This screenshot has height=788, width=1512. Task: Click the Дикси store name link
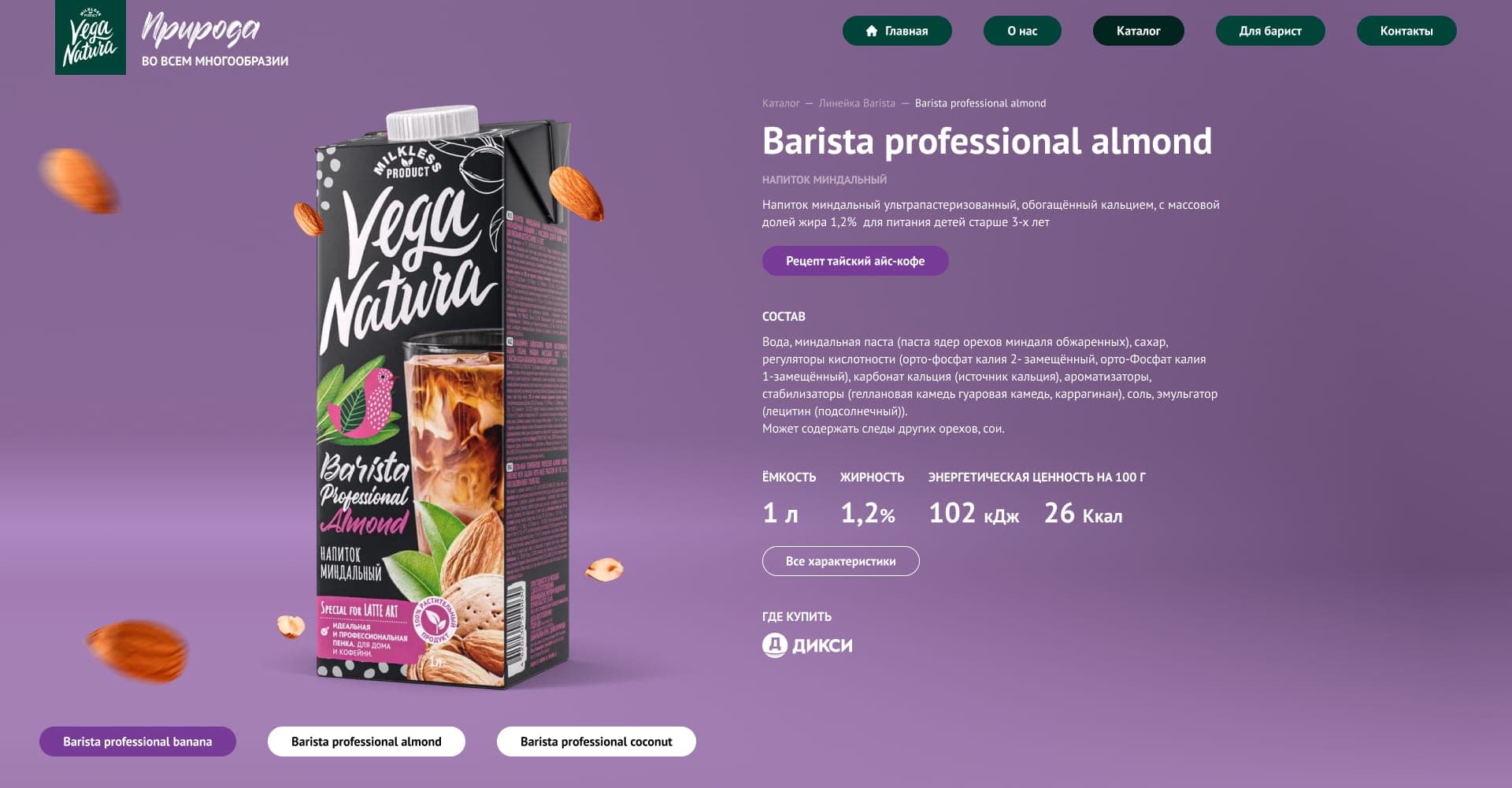pyautogui.click(x=822, y=645)
